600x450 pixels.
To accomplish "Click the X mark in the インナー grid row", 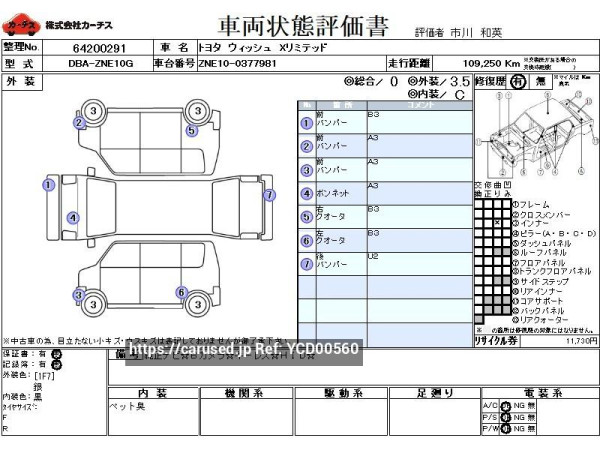I will (498, 222).
